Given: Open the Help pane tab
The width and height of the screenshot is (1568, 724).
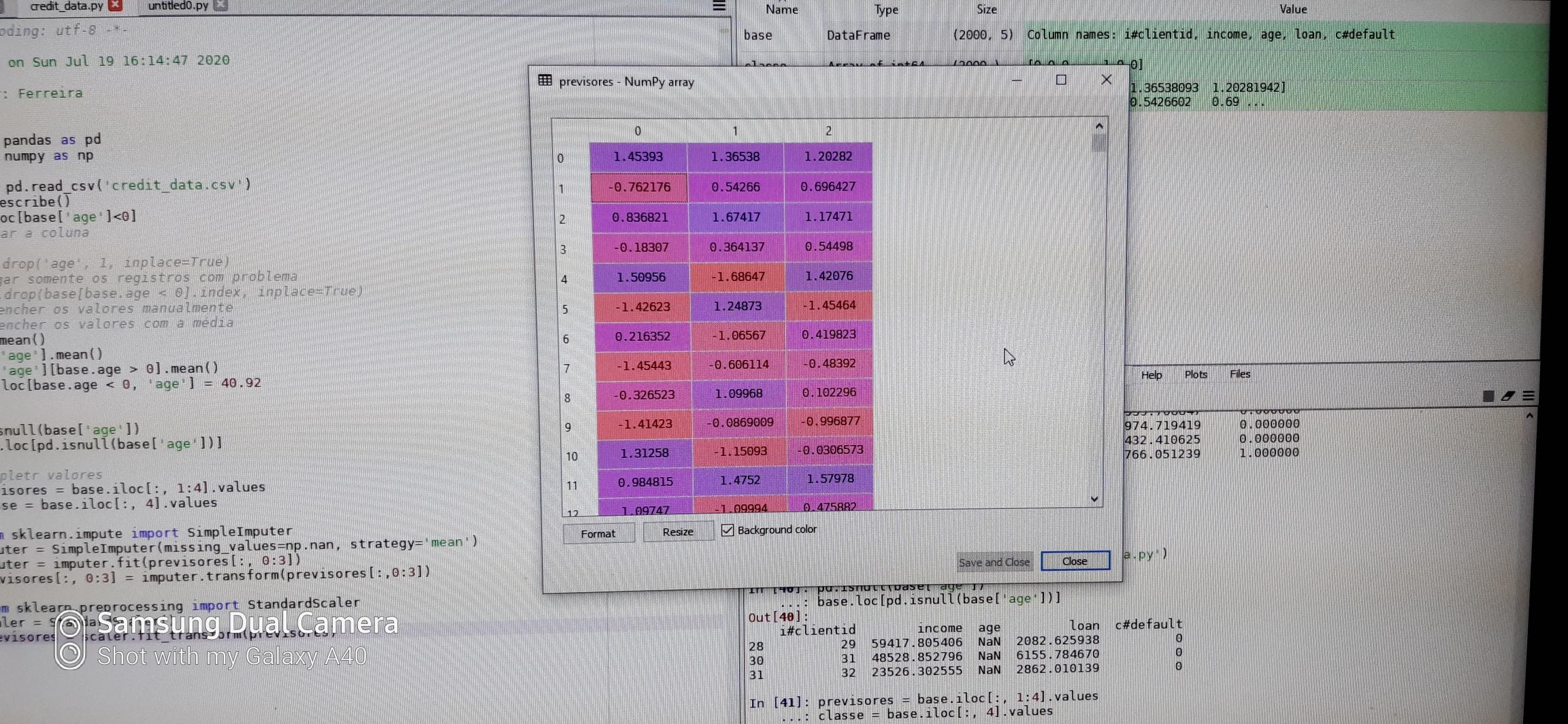Looking at the screenshot, I should (1151, 375).
